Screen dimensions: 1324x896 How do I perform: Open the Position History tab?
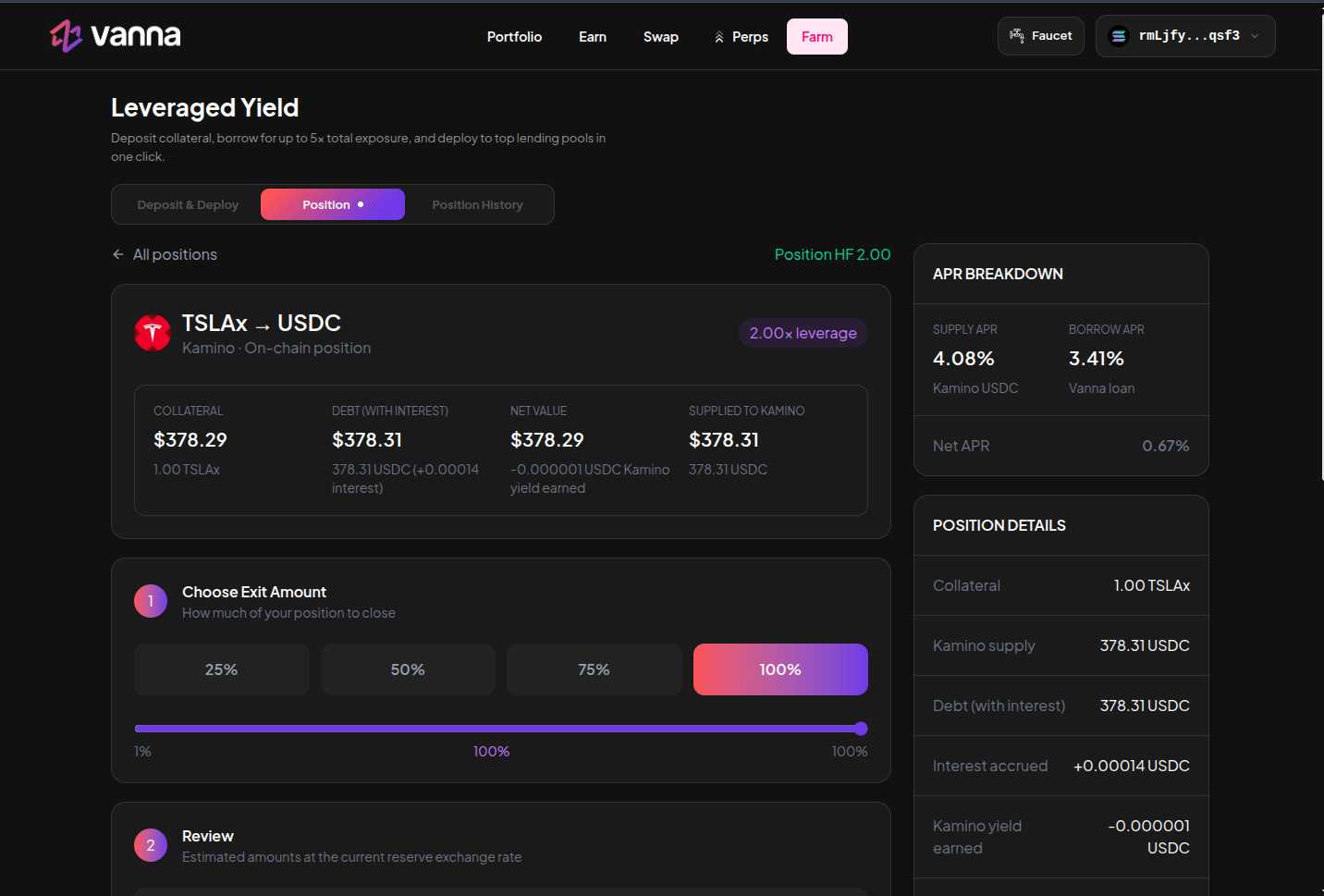point(477,204)
